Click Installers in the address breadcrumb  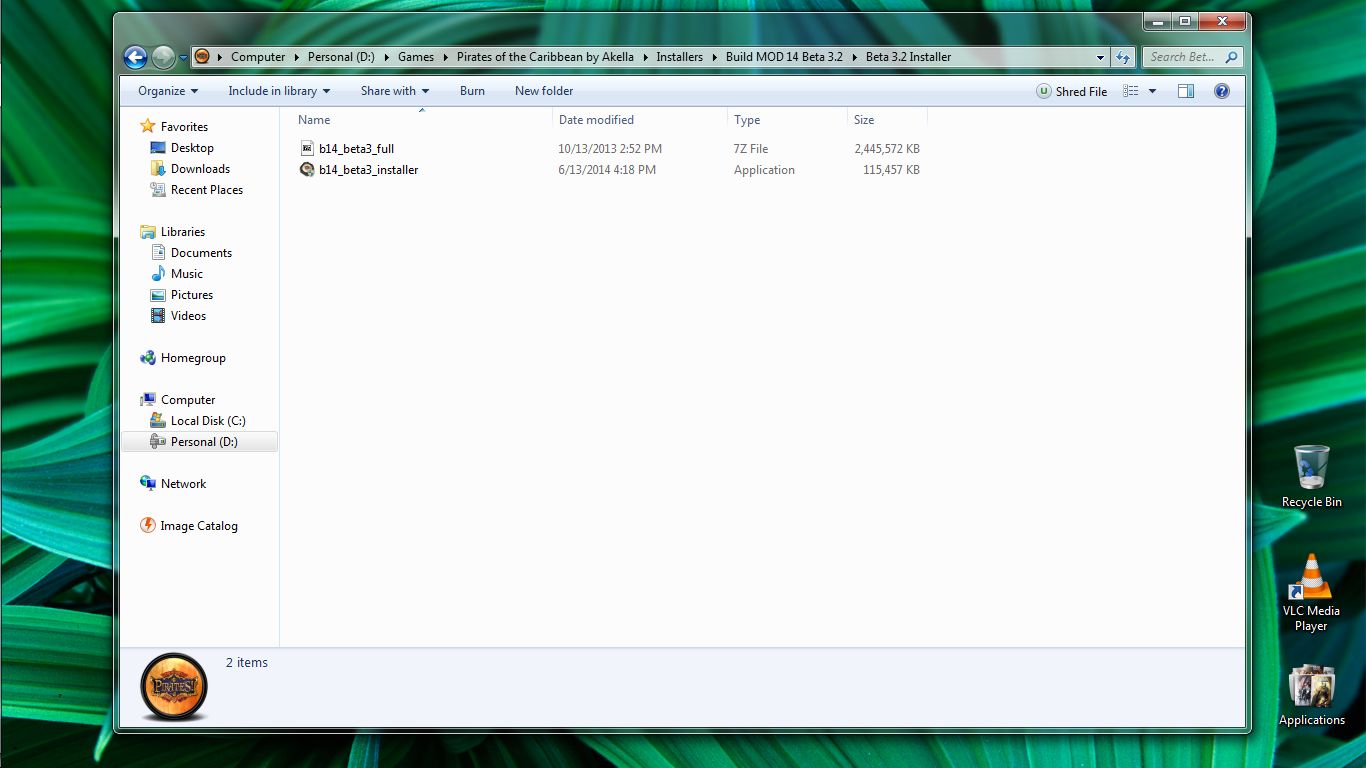coord(680,57)
